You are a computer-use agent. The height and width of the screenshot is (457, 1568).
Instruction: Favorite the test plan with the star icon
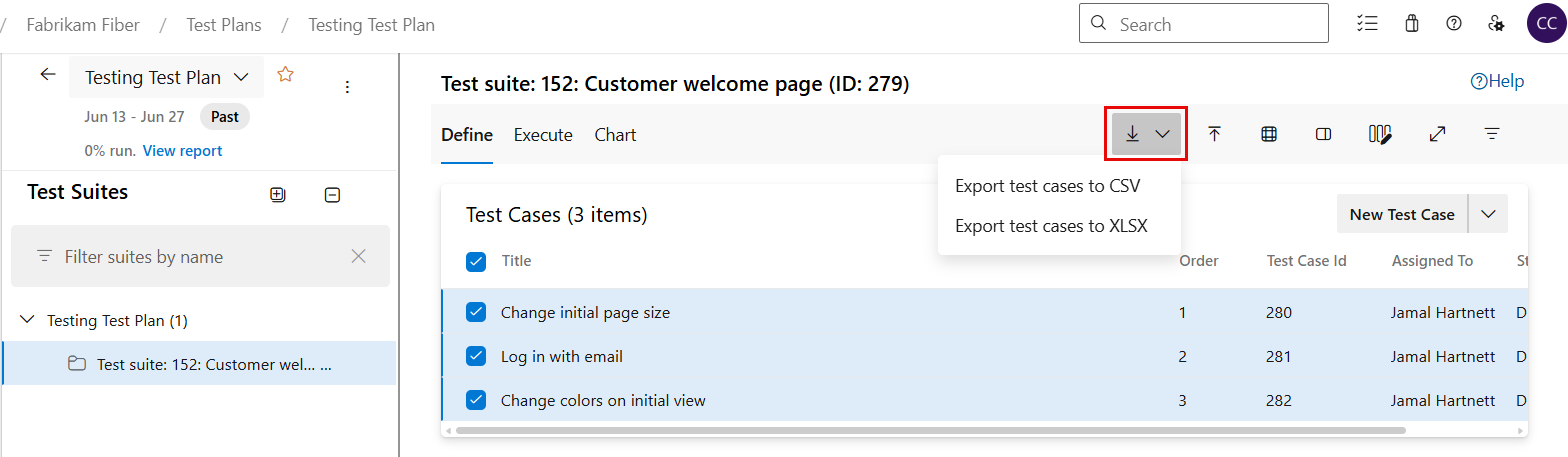point(285,74)
